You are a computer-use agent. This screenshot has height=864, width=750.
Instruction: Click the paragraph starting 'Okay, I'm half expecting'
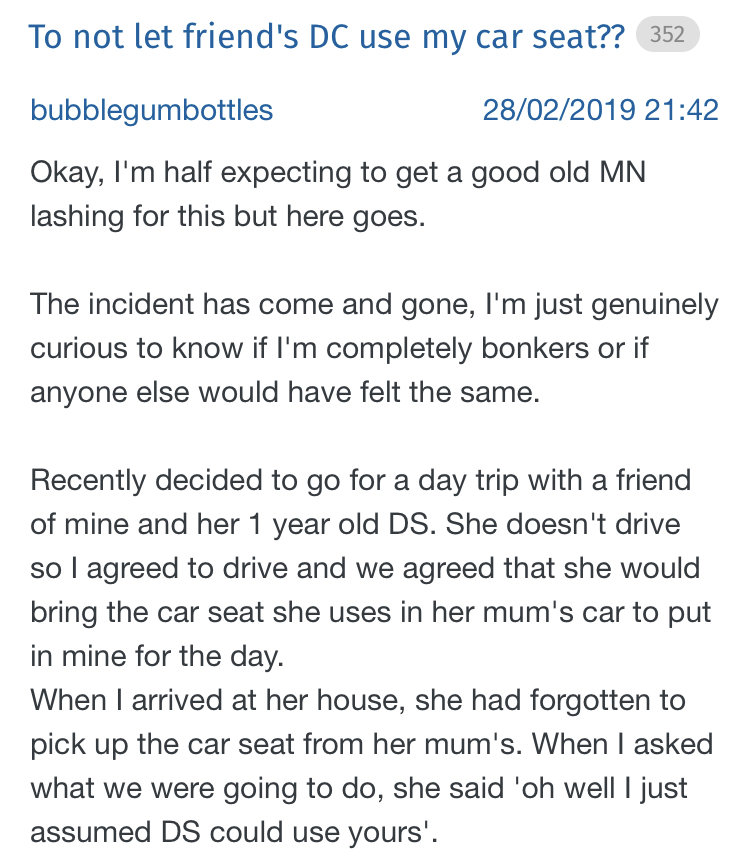338,194
